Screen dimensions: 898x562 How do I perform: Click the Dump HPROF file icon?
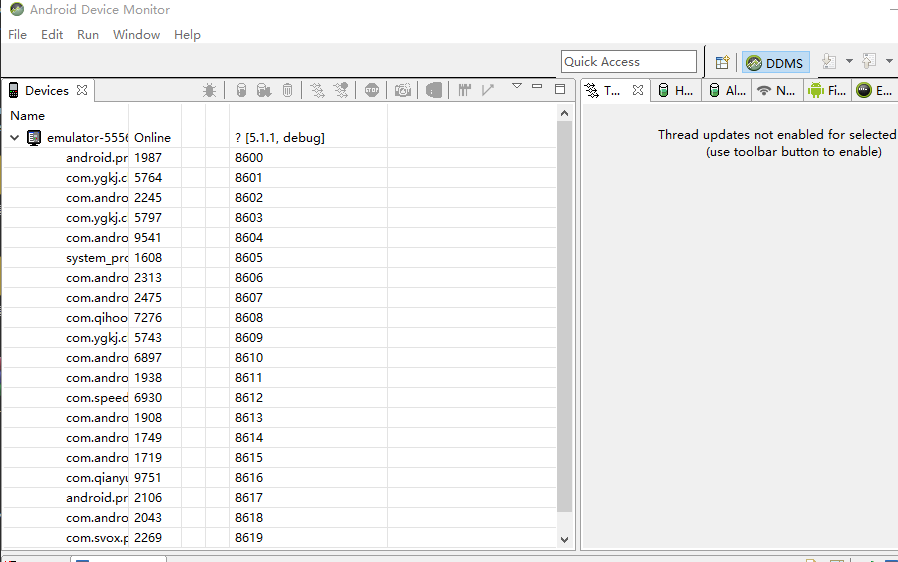263,91
